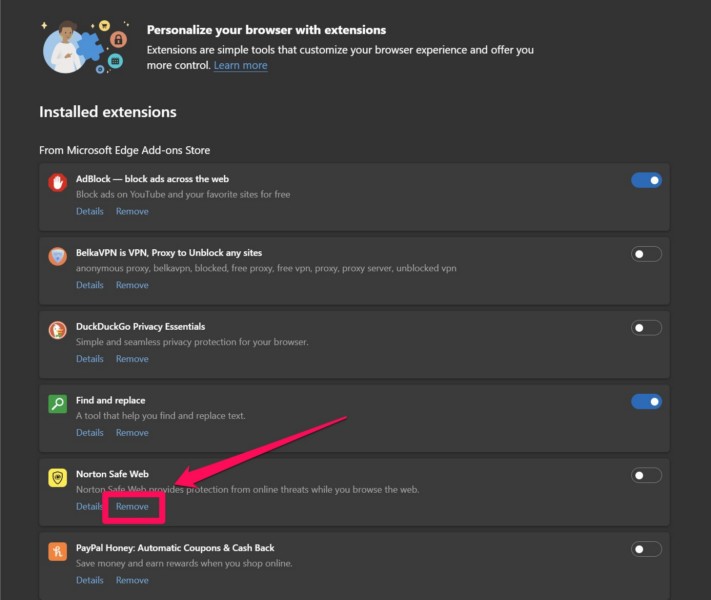The height and width of the screenshot is (600, 711).
Task: Click the PayPal Honey orange icon
Action: coord(58,551)
